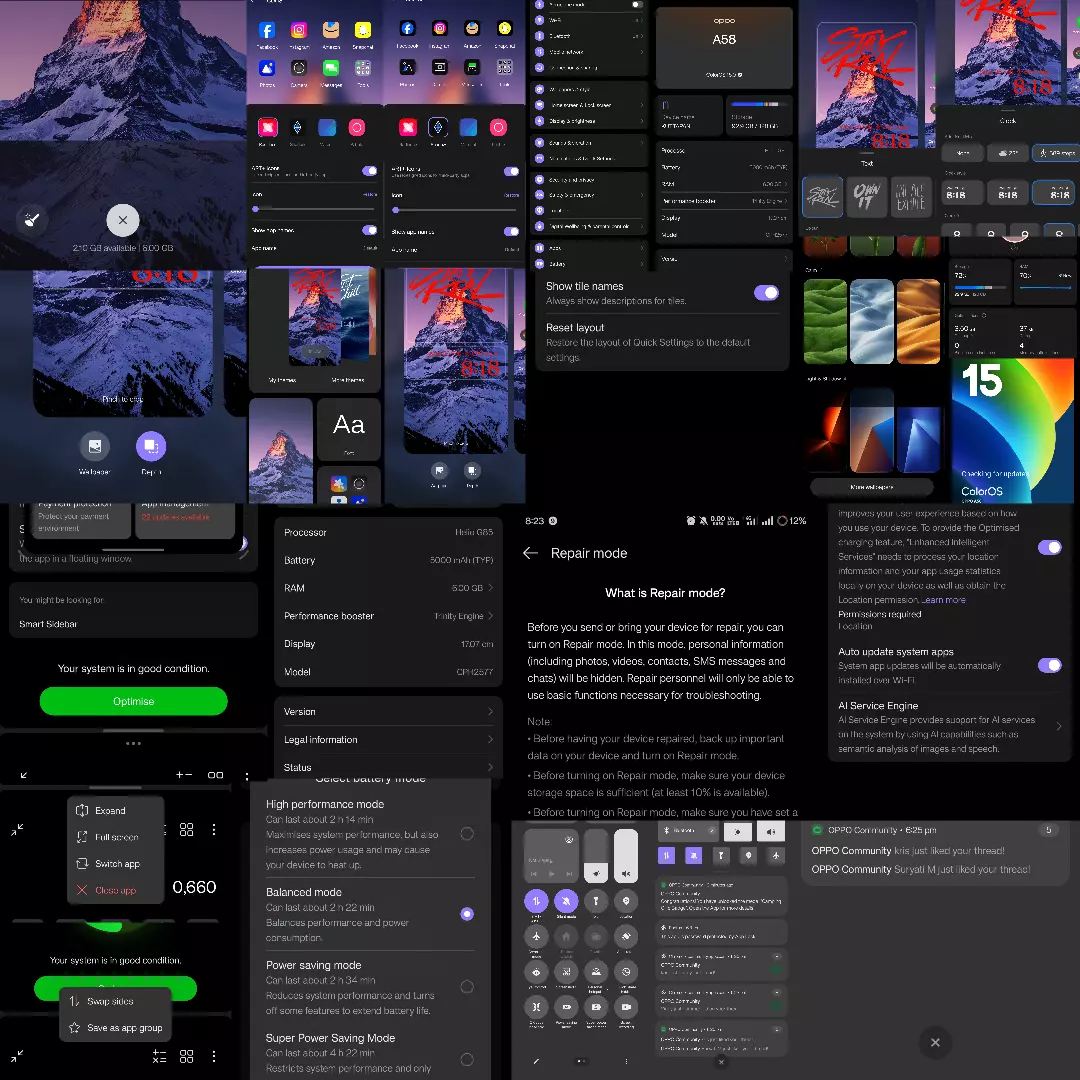Tap the purple Depth effect icon

(x=151, y=446)
